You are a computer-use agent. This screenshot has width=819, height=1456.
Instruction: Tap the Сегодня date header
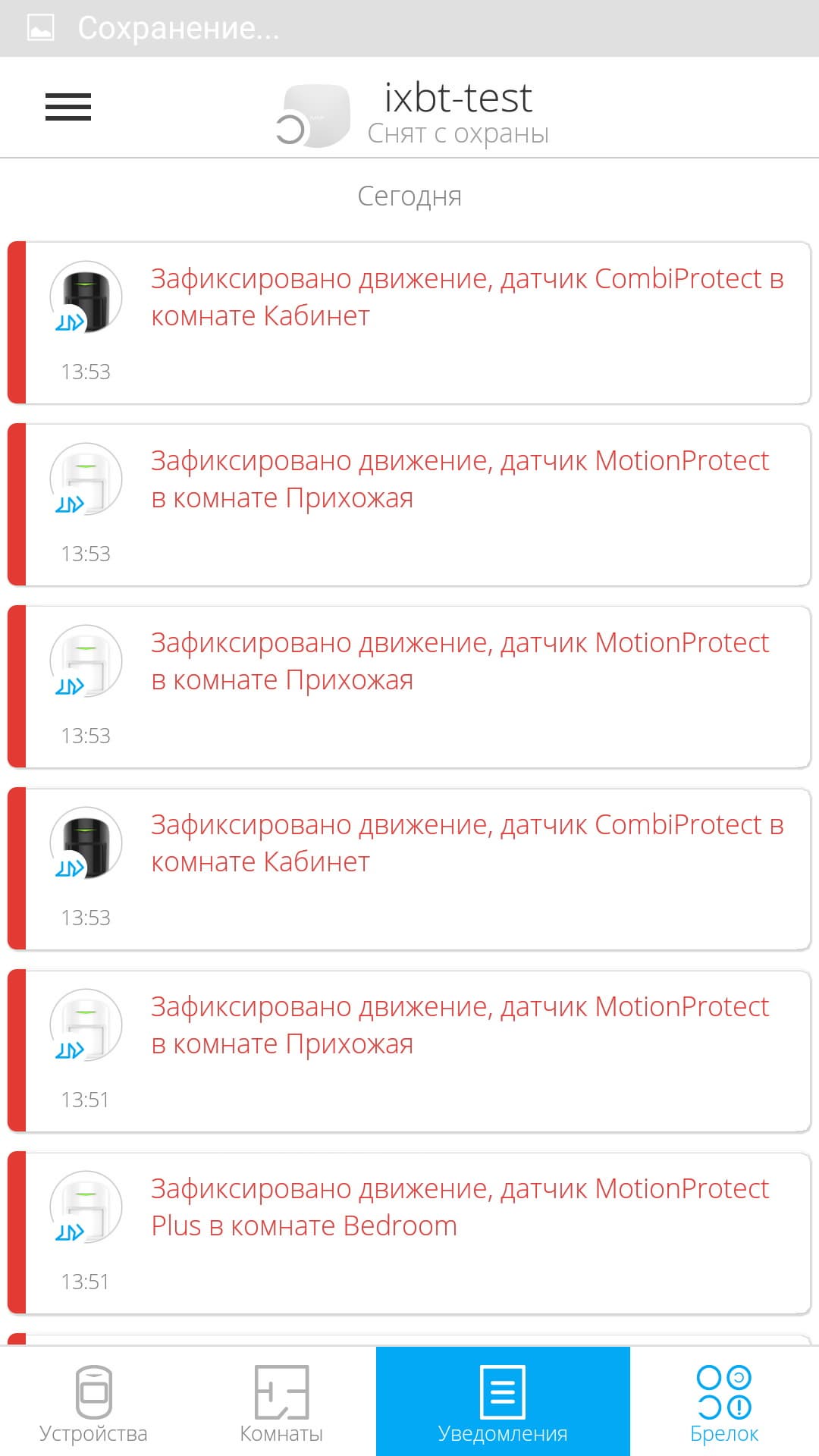coord(409,196)
